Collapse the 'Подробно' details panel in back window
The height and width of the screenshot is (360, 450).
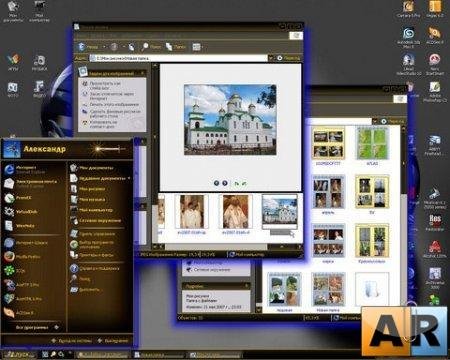pos(246,286)
